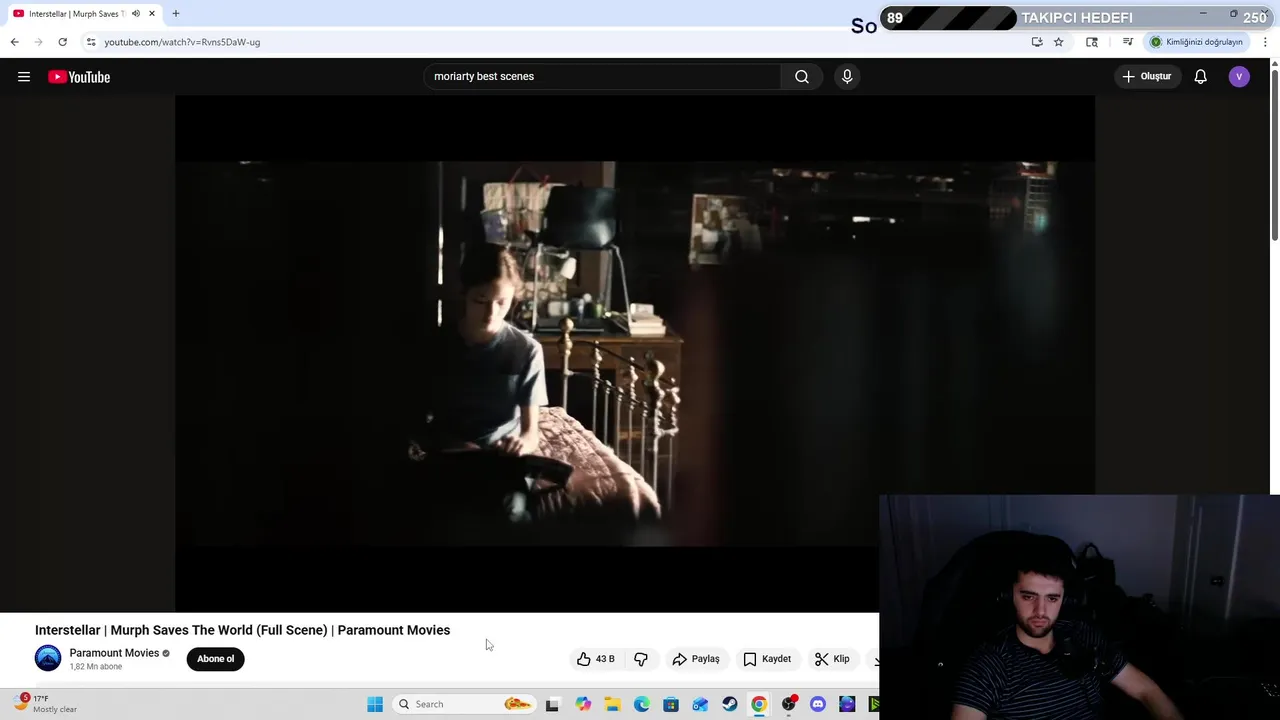This screenshot has height=720, width=1280.
Task: Open the Windows Start menu
Action: pyautogui.click(x=375, y=704)
